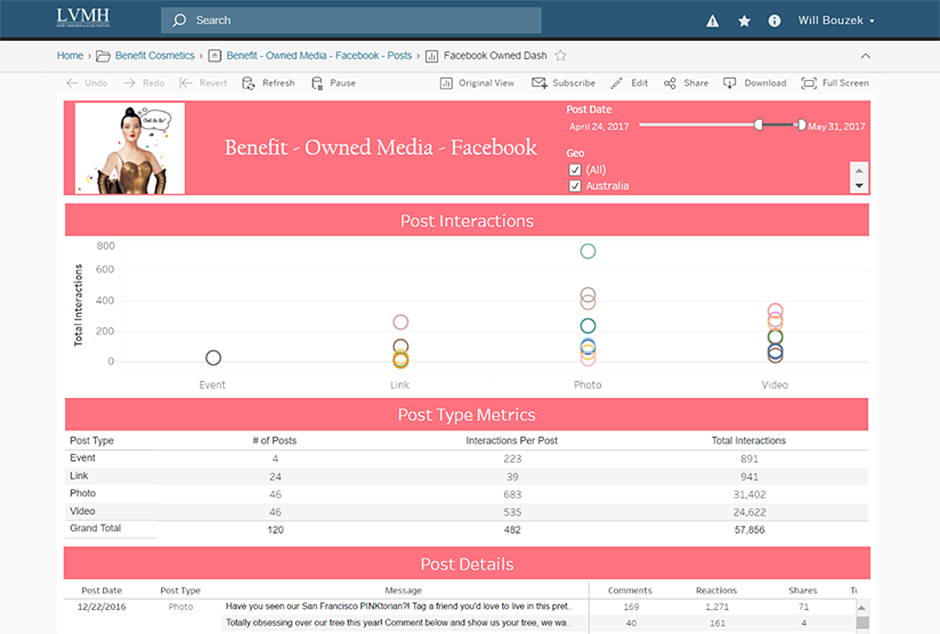Click in the Search field
The image size is (940, 634).
pos(351,20)
